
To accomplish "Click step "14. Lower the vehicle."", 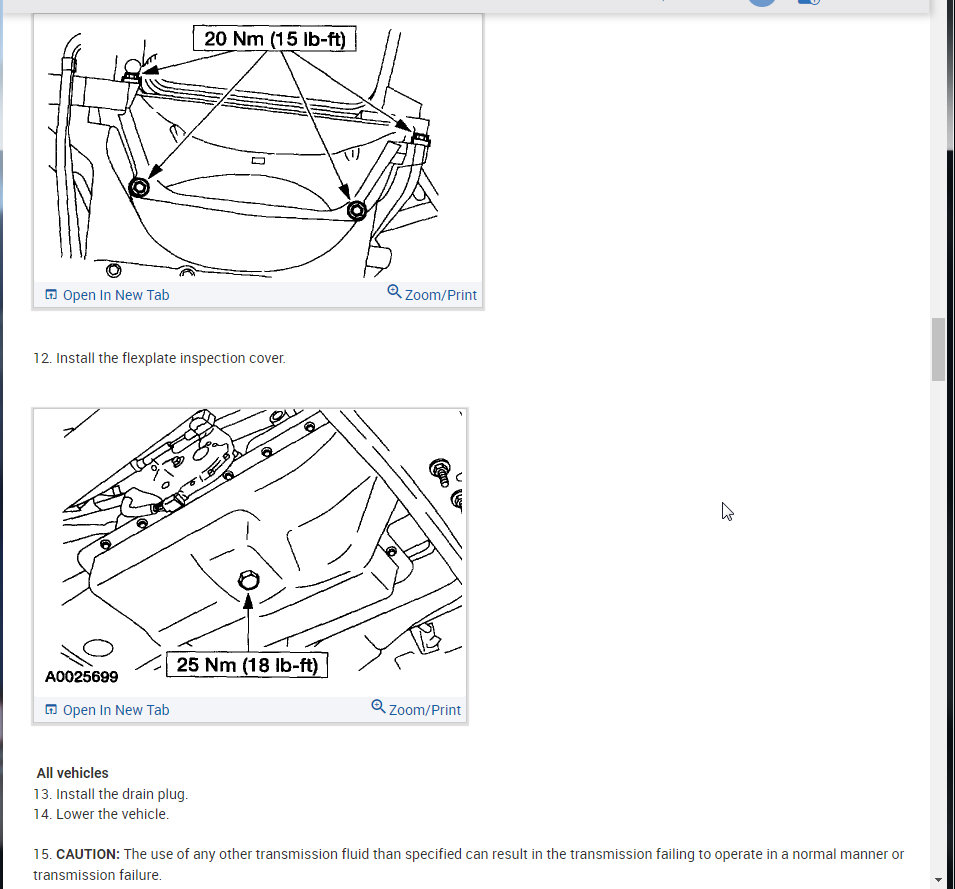I will pyautogui.click(x=101, y=814).
